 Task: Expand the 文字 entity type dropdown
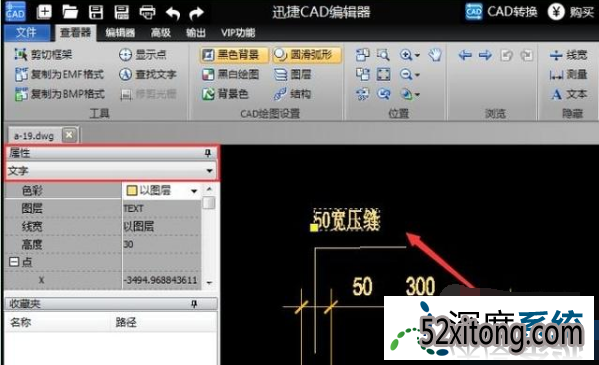(x=209, y=170)
